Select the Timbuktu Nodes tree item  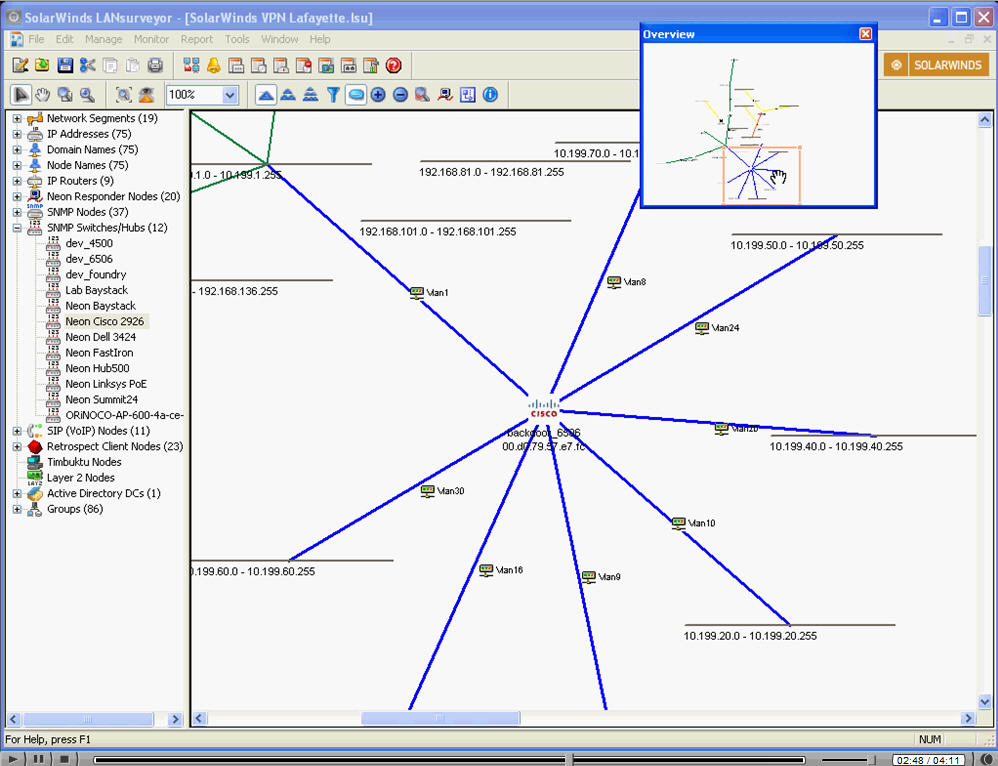84,462
